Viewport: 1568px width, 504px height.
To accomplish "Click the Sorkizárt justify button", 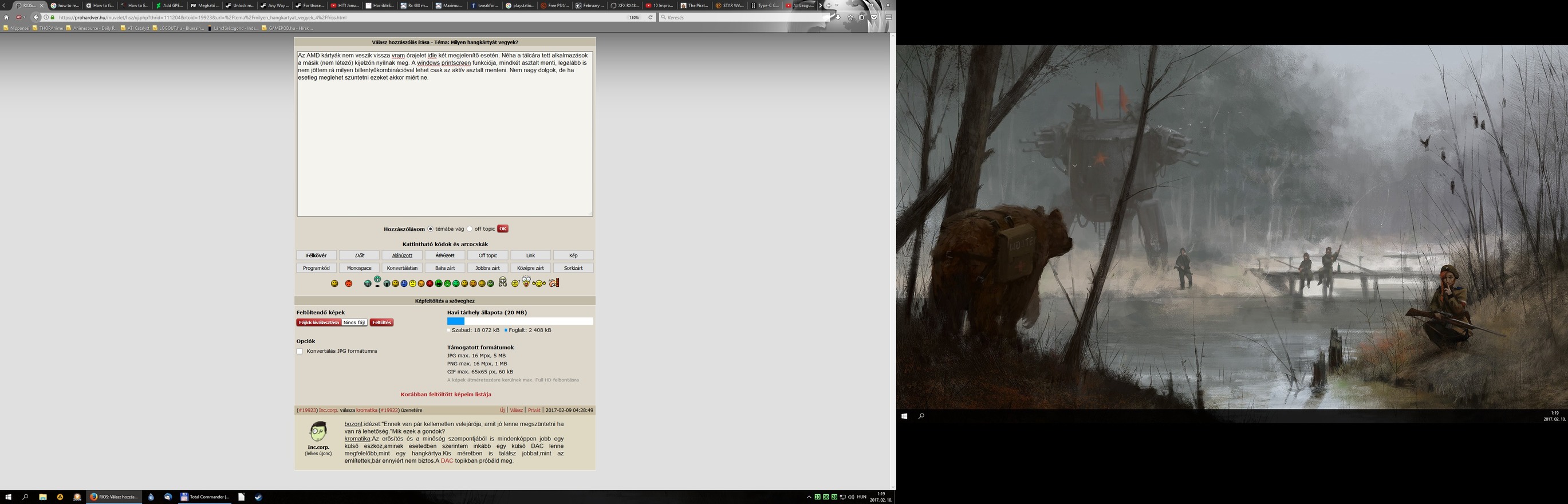I will click(x=573, y=268).
